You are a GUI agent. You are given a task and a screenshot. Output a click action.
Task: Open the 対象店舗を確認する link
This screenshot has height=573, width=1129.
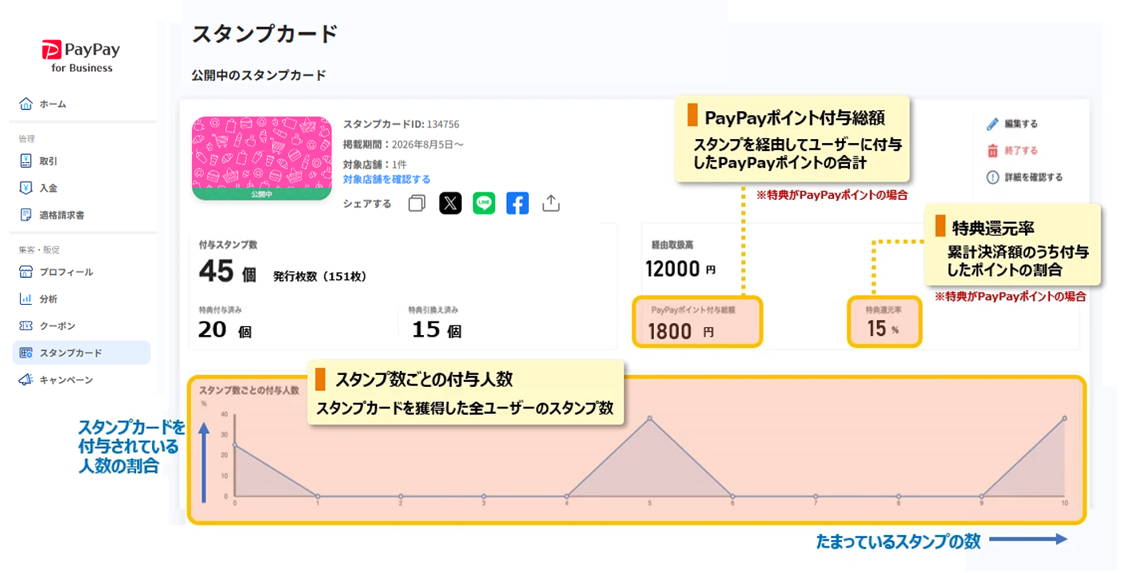coord(387,179)
